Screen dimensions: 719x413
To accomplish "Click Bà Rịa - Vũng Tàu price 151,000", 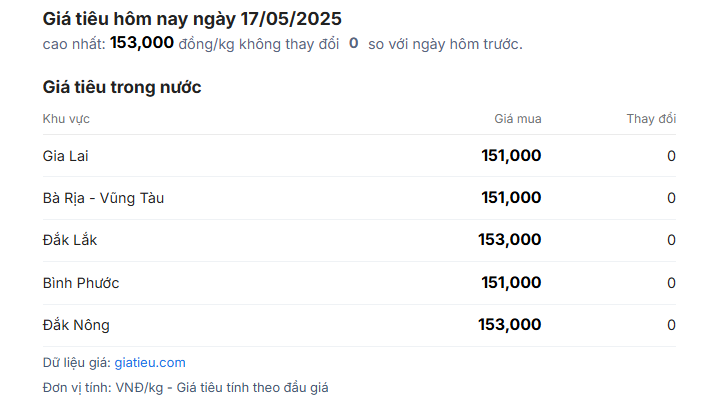I will [x=511, y=198].
